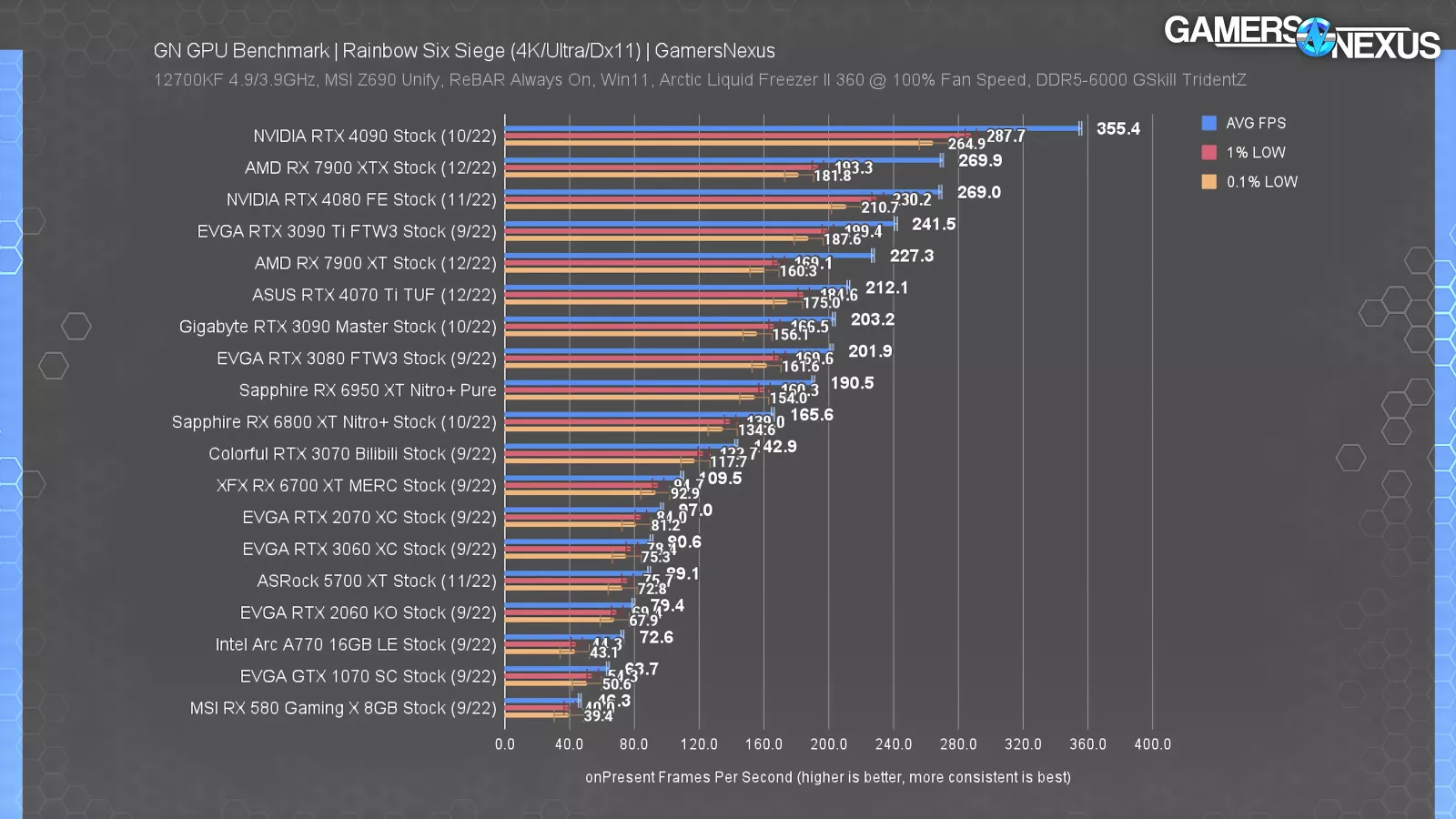Select the EVGA GTX 1070 SC Stock label
Screen dimensions: 1456x819
click(x=368, y=676)
